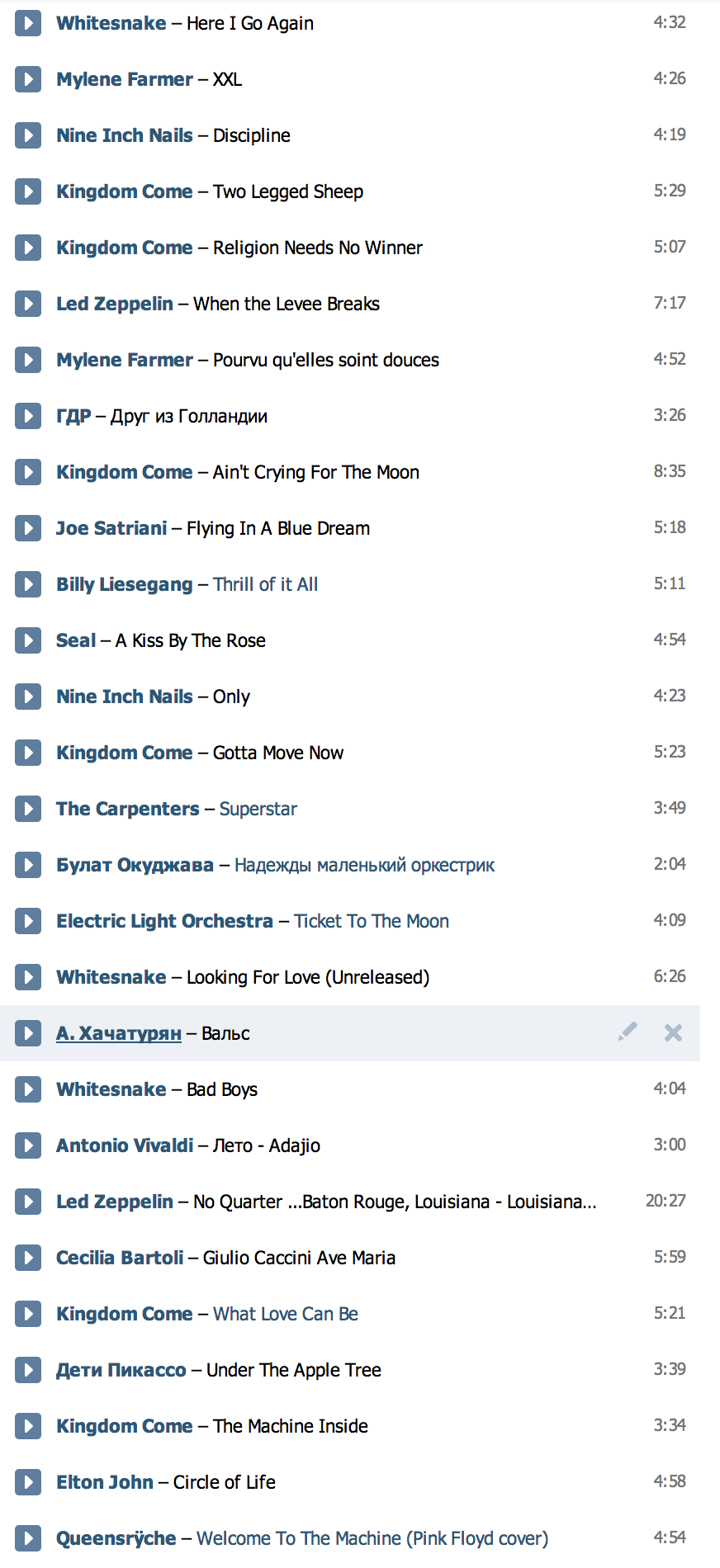Play Seal – A Kiss By The Rose

click(x=28, y=640)
